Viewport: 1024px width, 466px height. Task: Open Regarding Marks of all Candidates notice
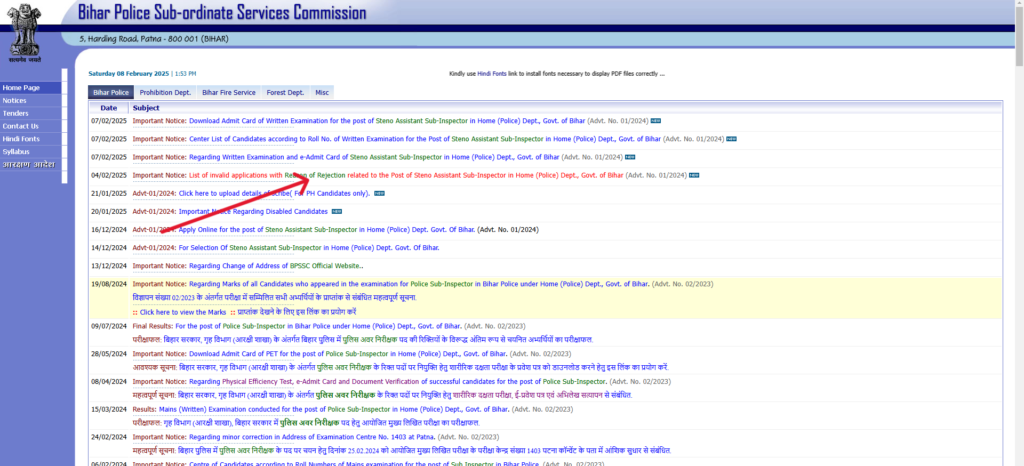click(x=419, y=285)
